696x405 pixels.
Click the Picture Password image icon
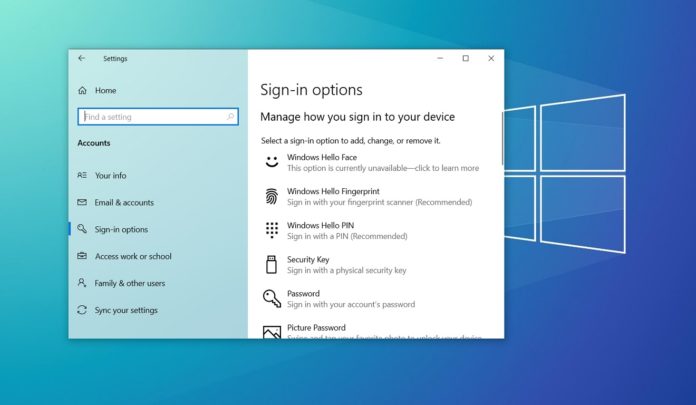[x=272, y=332]
